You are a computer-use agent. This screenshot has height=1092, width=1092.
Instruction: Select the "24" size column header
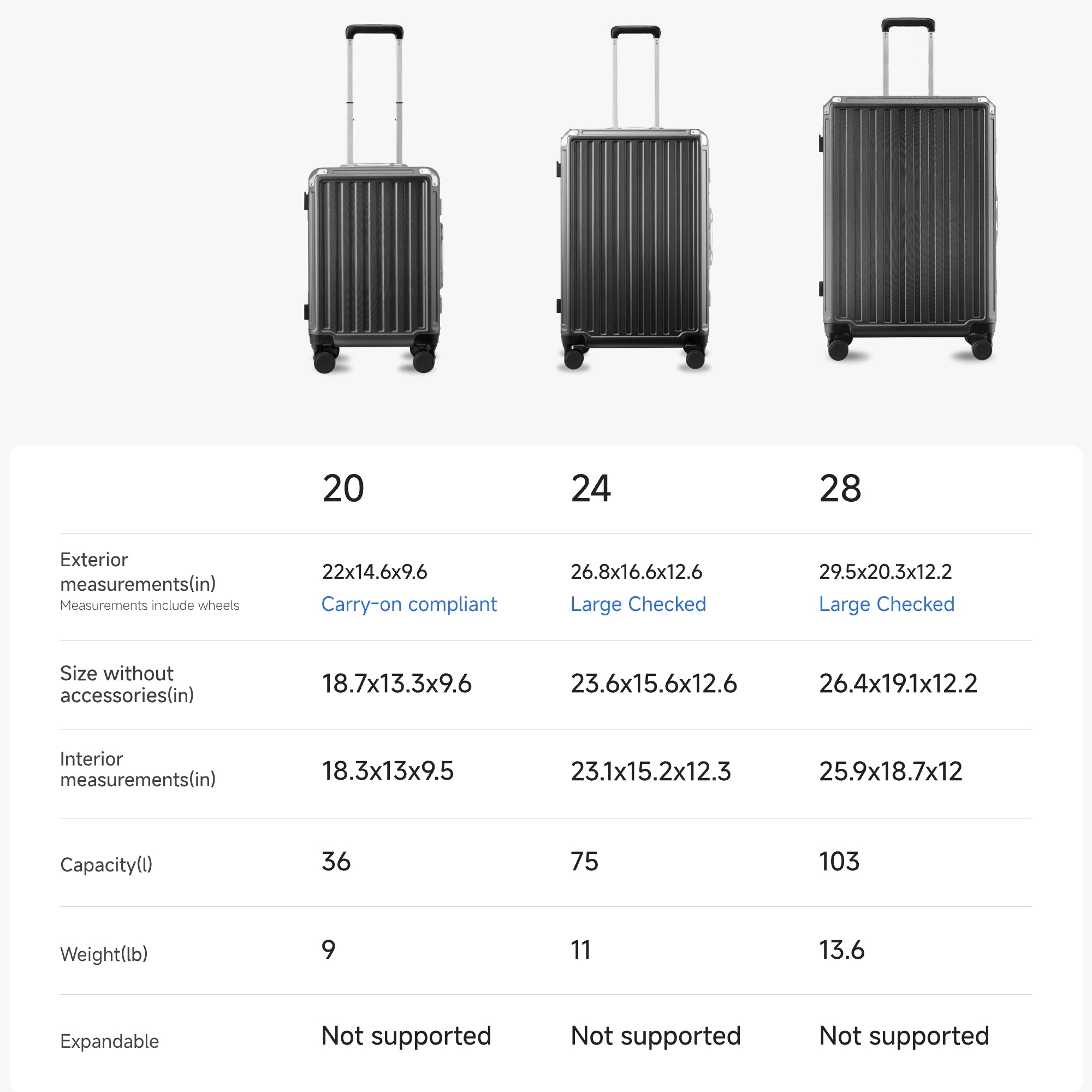coord(591,488)
